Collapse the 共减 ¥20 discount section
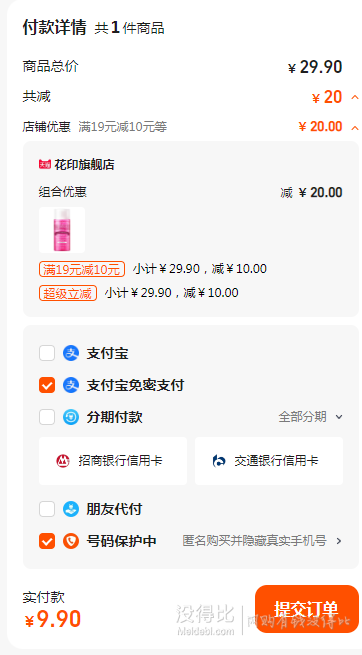The width and height of the screenshot is (362, 655). 355,98
